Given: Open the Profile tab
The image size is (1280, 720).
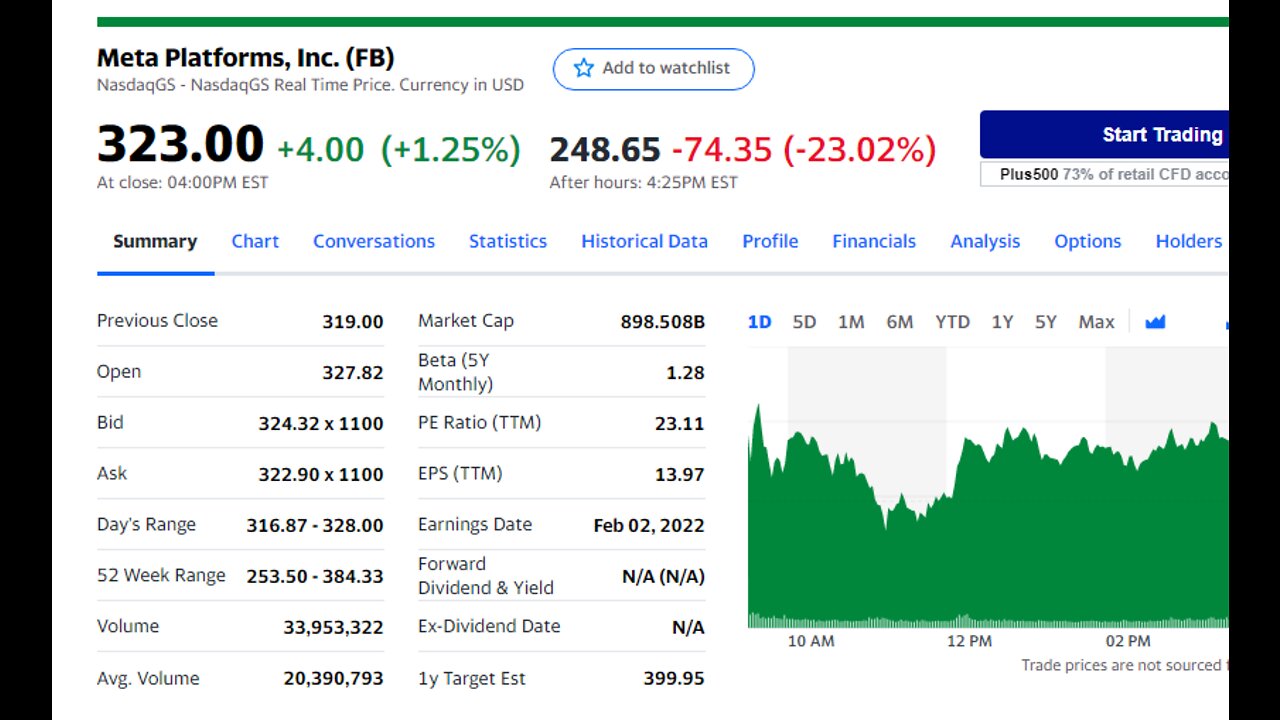Looking at the screenshot, I should pos(770,241).
